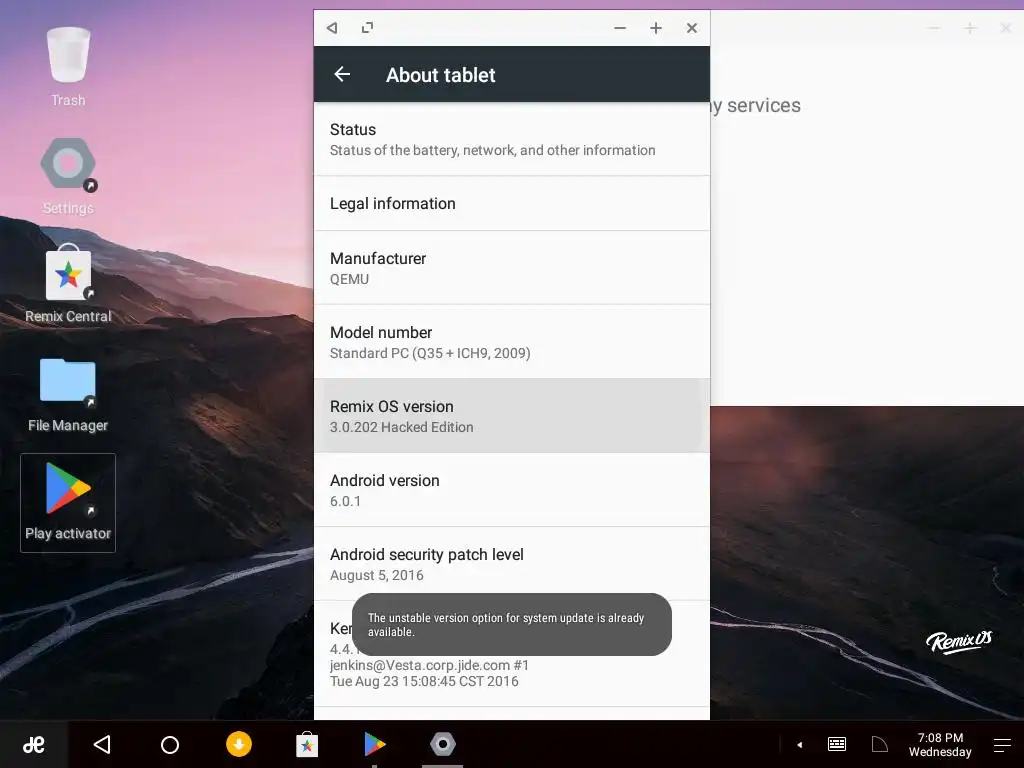
Task: Open the Status information entry
Action: click(x=512, y=139)
